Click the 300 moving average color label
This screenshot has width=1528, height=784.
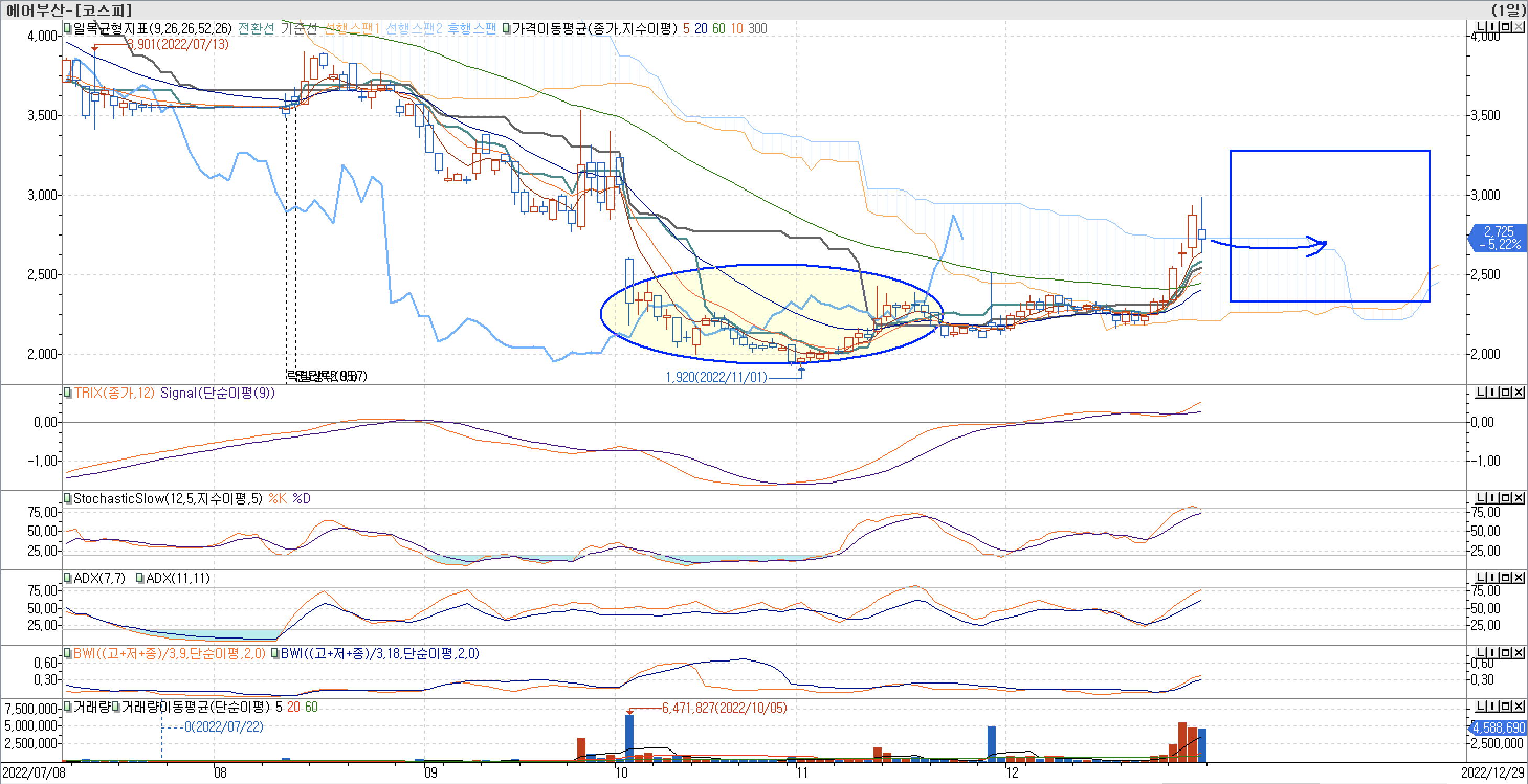click(758, 28)
